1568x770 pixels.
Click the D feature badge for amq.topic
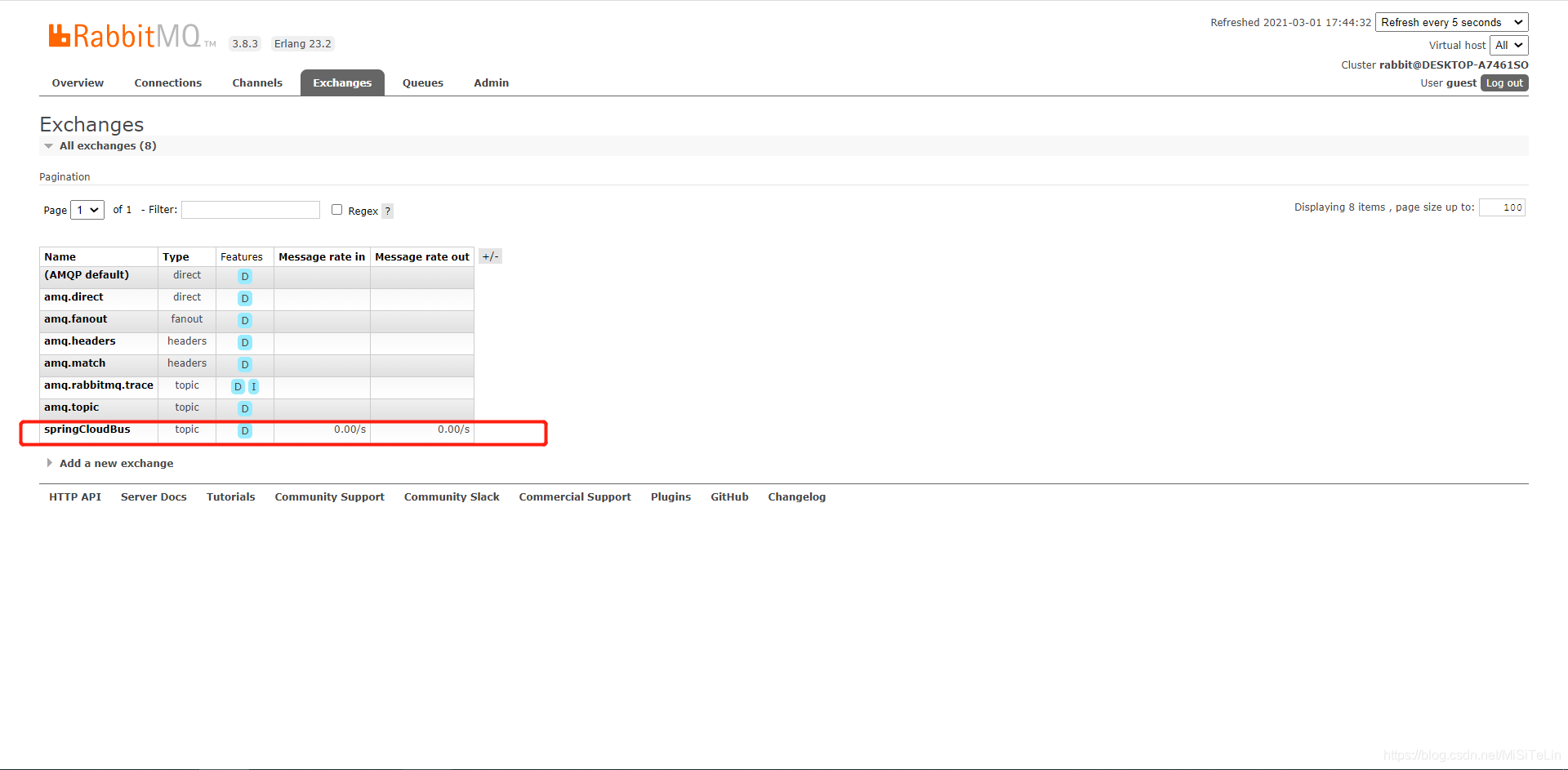[245, 409]
